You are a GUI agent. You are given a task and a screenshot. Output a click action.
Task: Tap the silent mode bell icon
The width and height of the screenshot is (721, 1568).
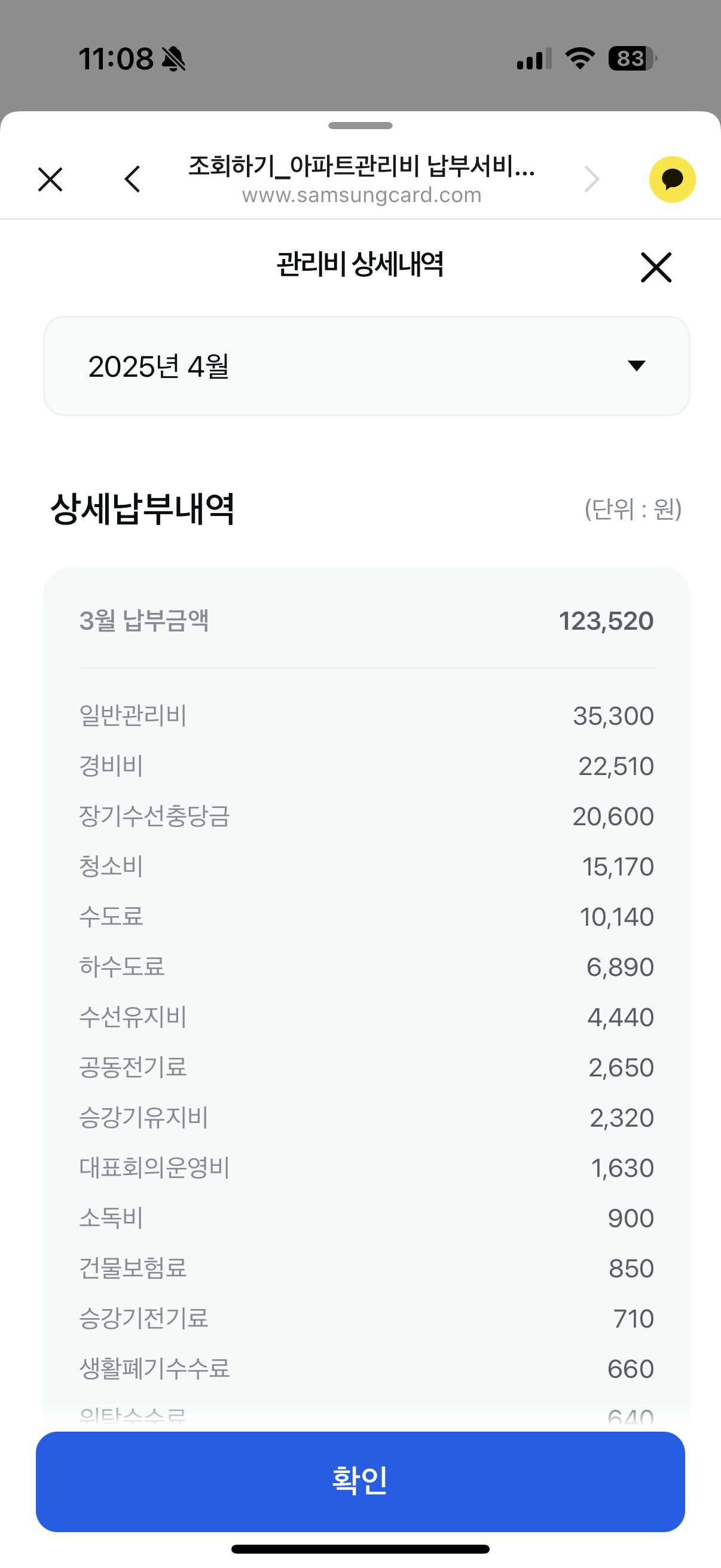point(174,59)
